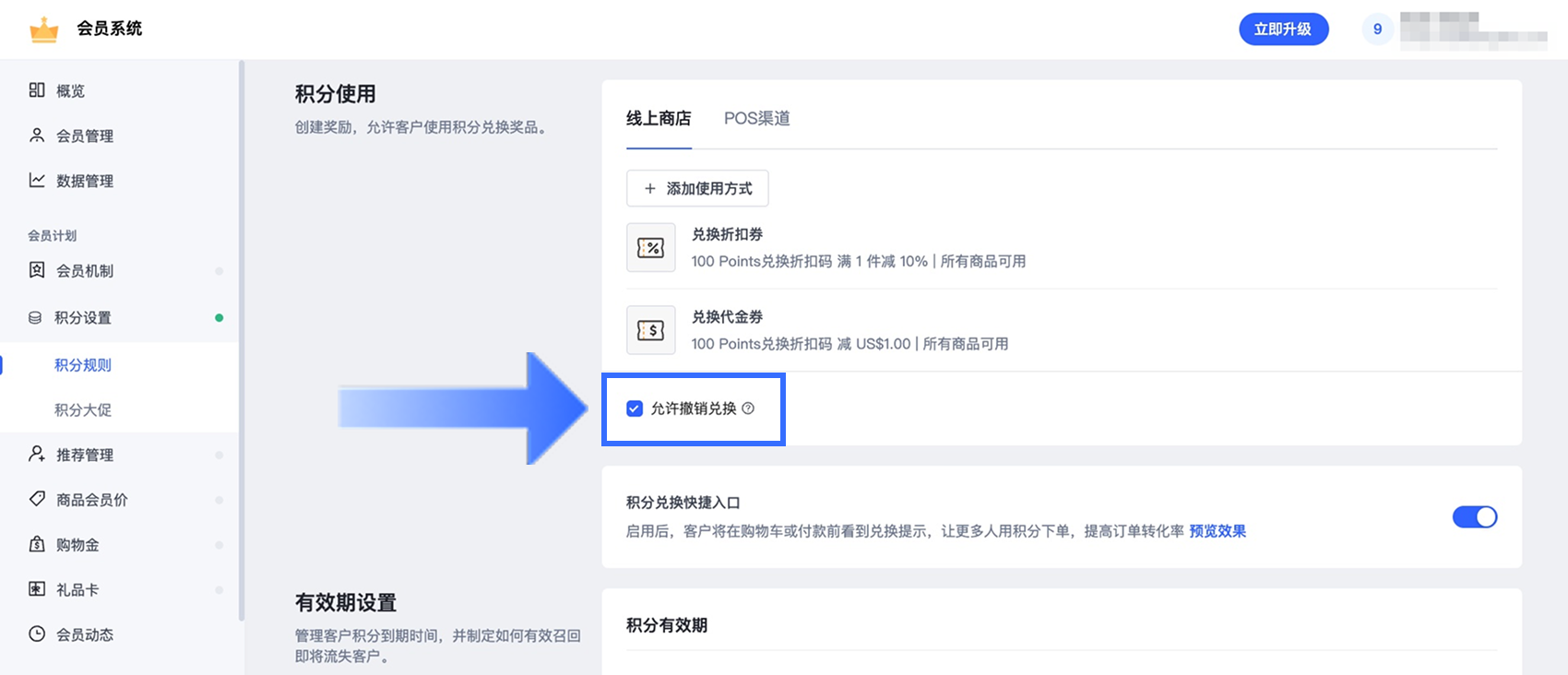1568x675 pixels.
Task: Click the 添加使用方式 button
Action: click(x=697, y=188)
